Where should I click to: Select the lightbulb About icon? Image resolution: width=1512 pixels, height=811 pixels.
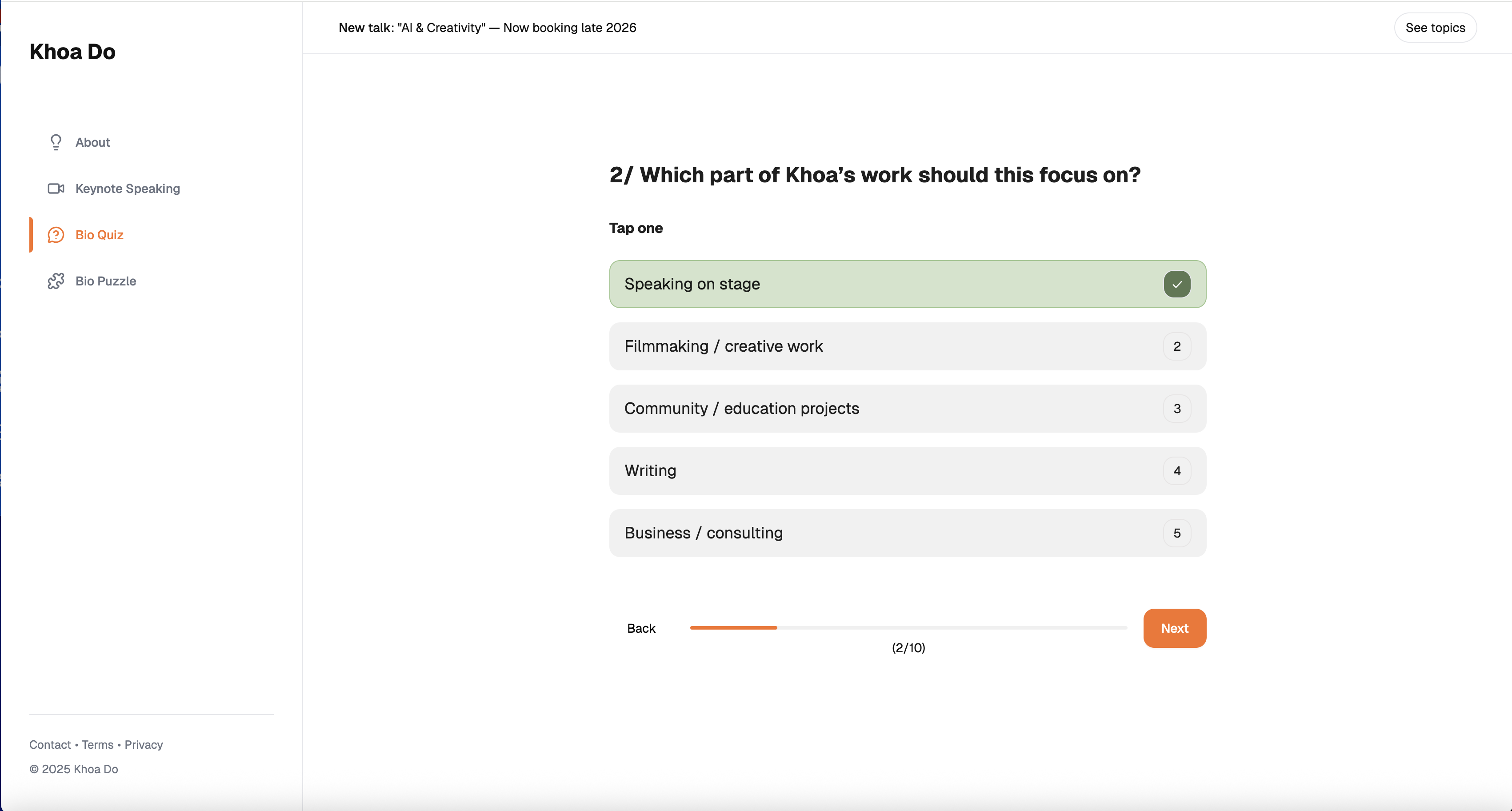pos(56,142)
